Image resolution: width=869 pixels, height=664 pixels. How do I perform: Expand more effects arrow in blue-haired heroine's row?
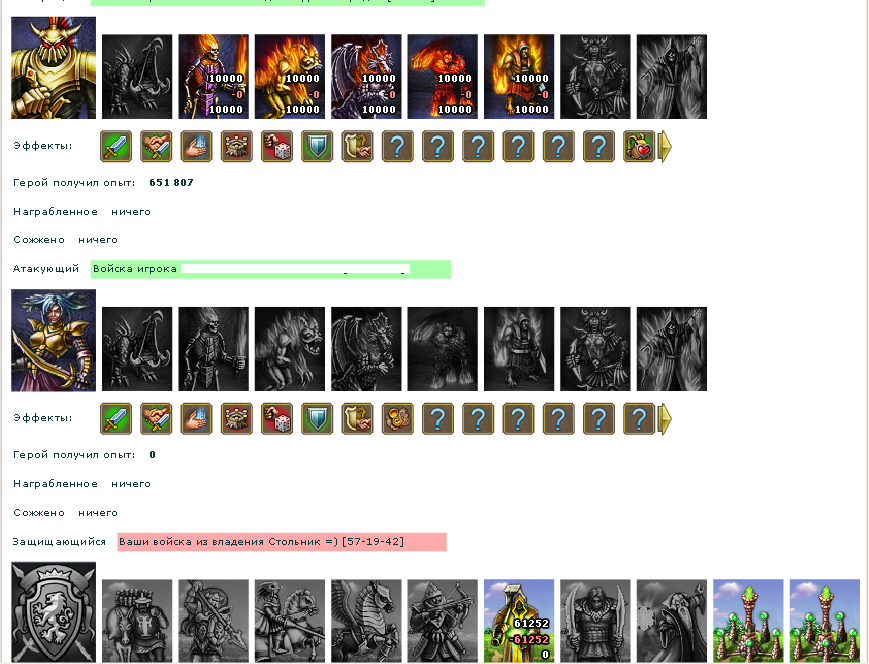coord(664,418)
